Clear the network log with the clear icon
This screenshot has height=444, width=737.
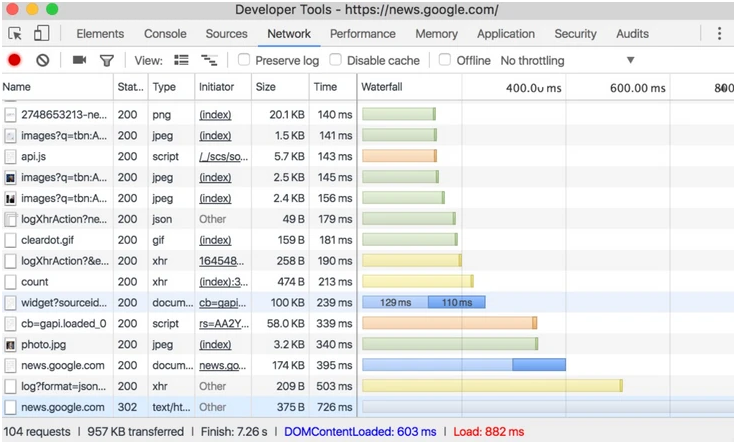tap(43, 60)
